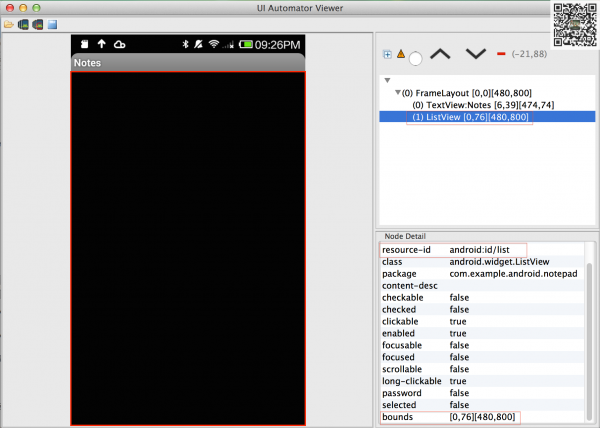Viewport: 600px width, 428px height.
Task: Click the focused property row
Action: pyautogui.click(x=482, y=357)
